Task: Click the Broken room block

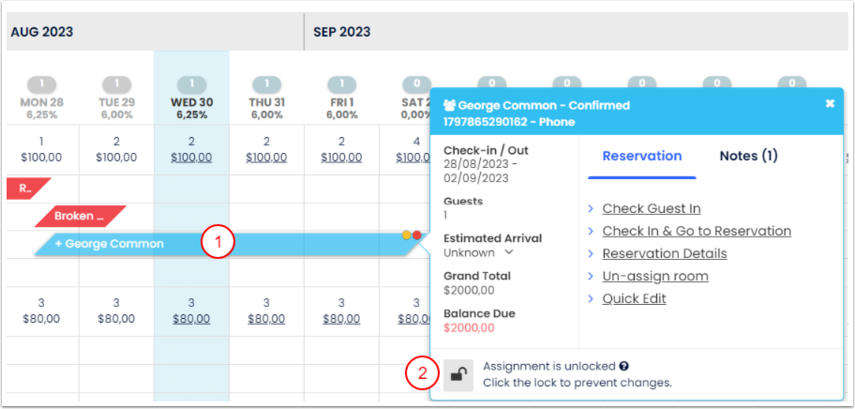Action: pyautogui.click(x=80, y=215)
